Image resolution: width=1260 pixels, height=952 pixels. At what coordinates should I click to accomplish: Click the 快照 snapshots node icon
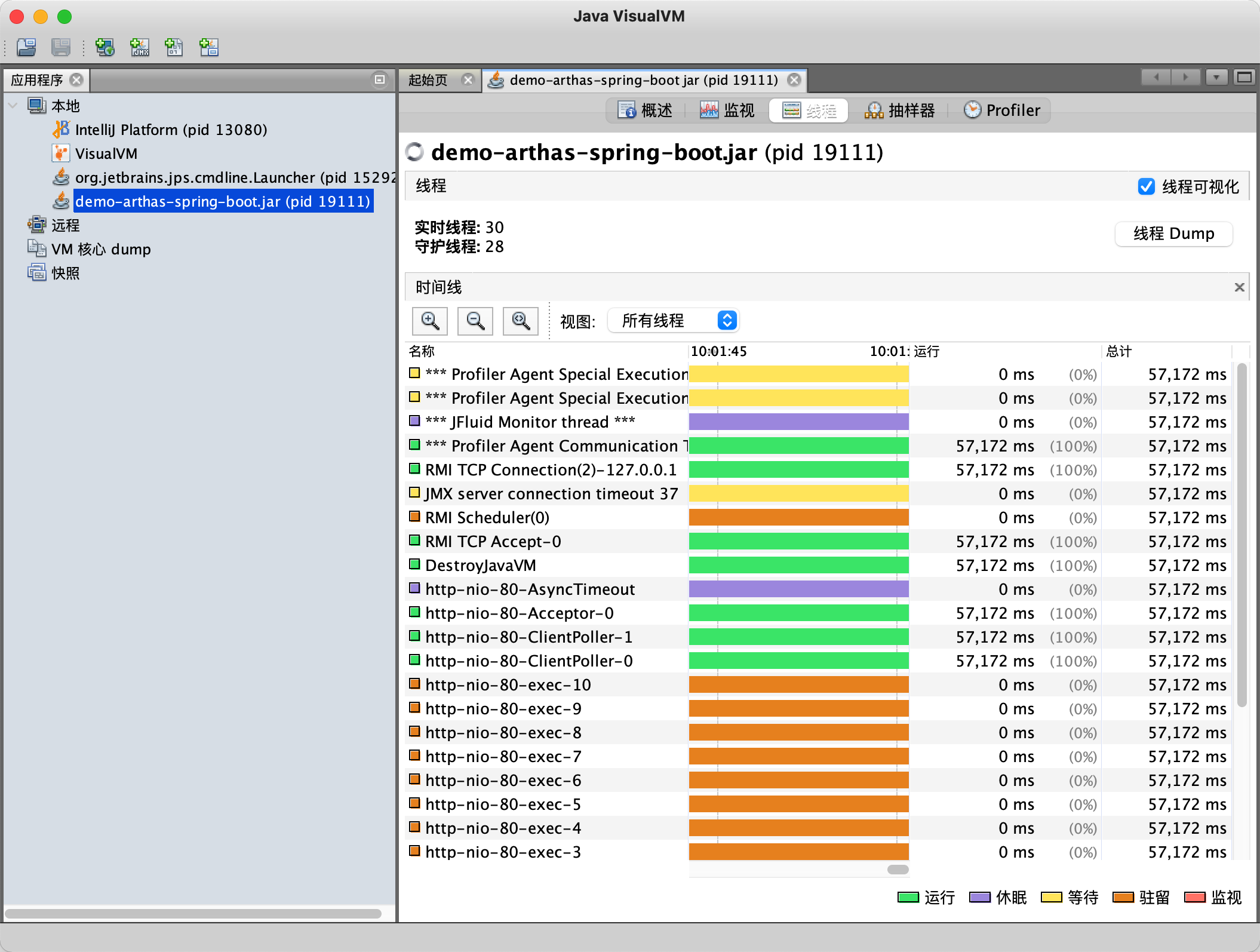click(37, 273)
